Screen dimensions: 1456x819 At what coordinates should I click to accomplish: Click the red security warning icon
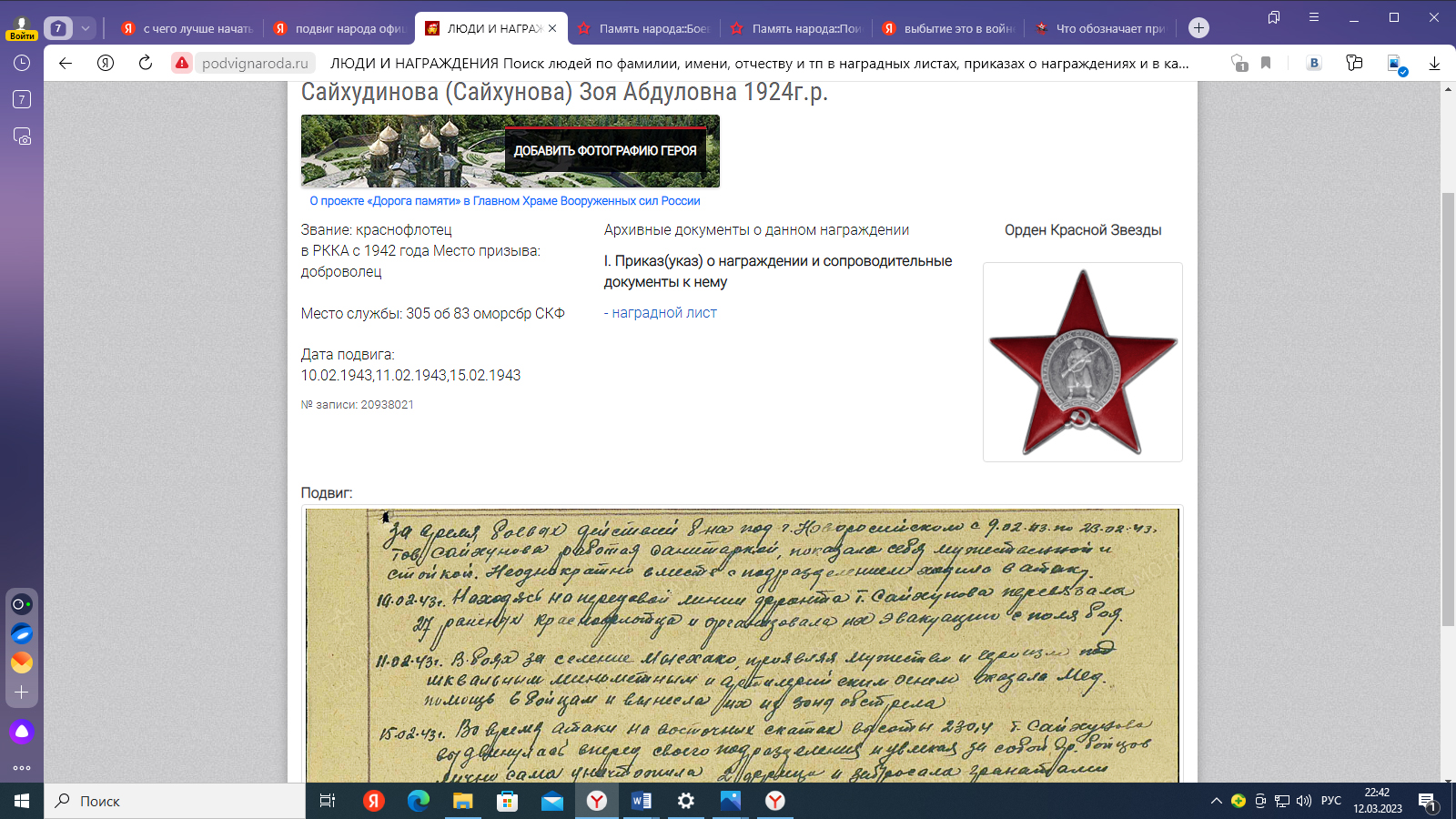point(182,63)
